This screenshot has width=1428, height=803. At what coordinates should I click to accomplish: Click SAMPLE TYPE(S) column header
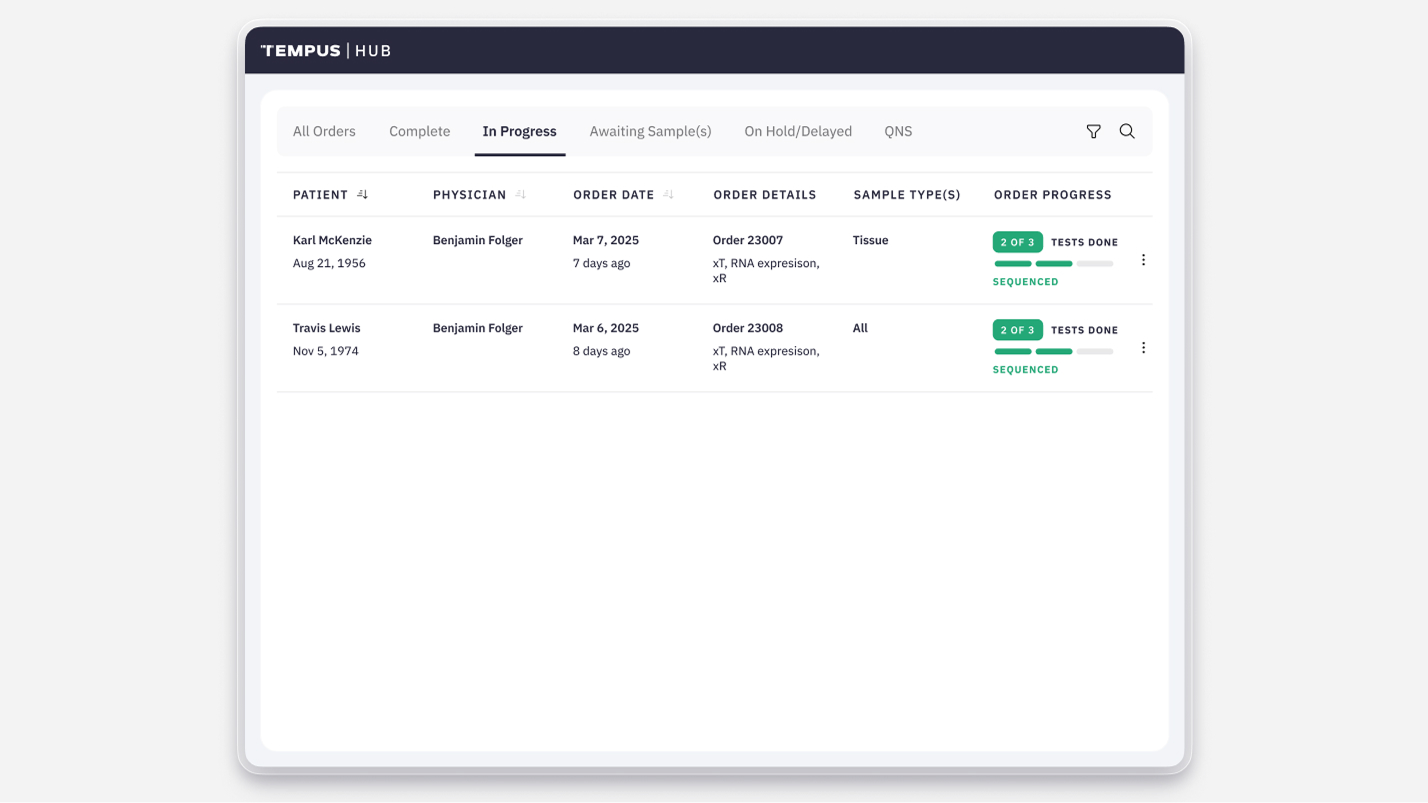(x=907, y=195)
